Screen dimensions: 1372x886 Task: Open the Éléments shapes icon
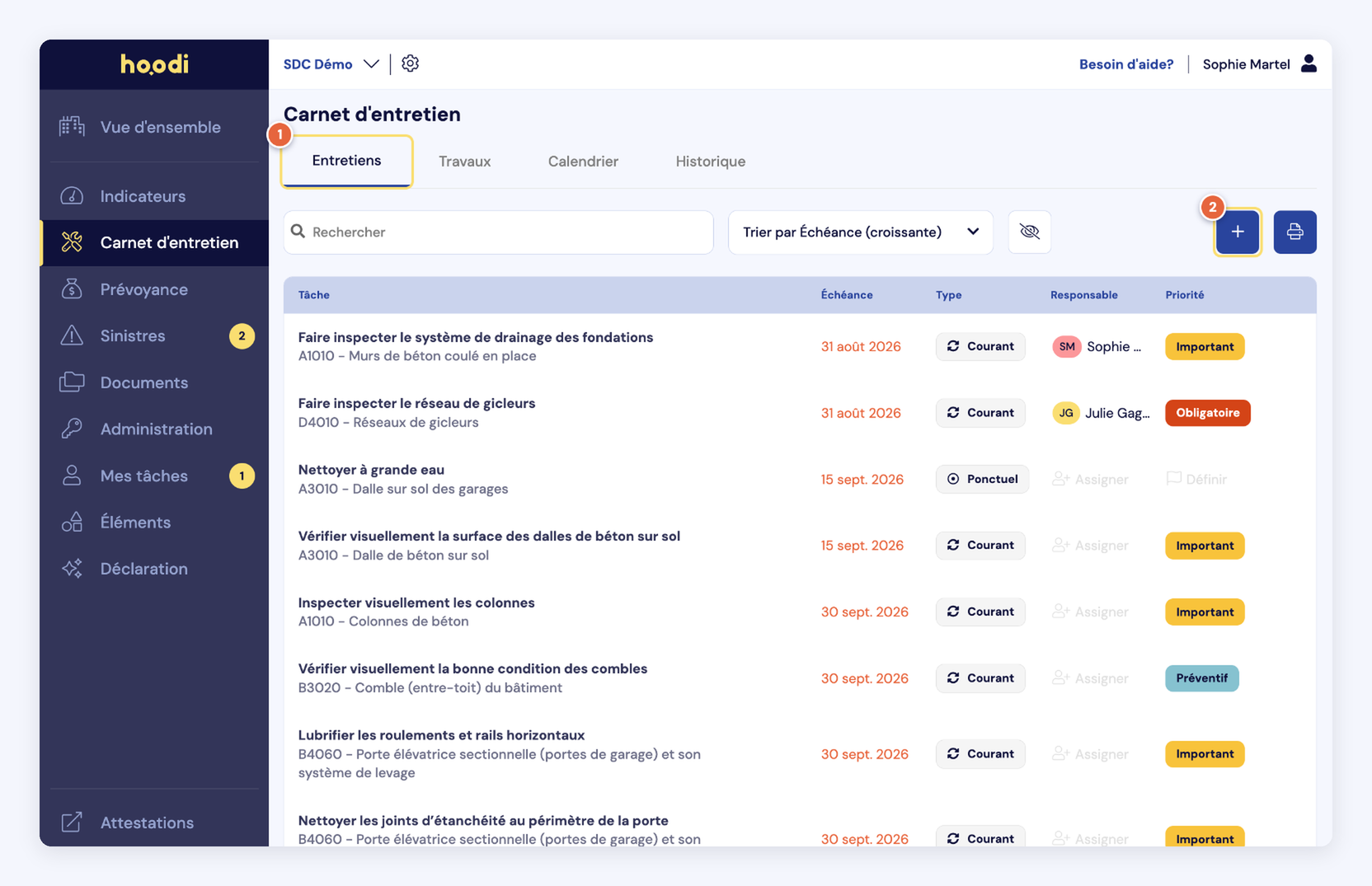(x=72, y=522)
